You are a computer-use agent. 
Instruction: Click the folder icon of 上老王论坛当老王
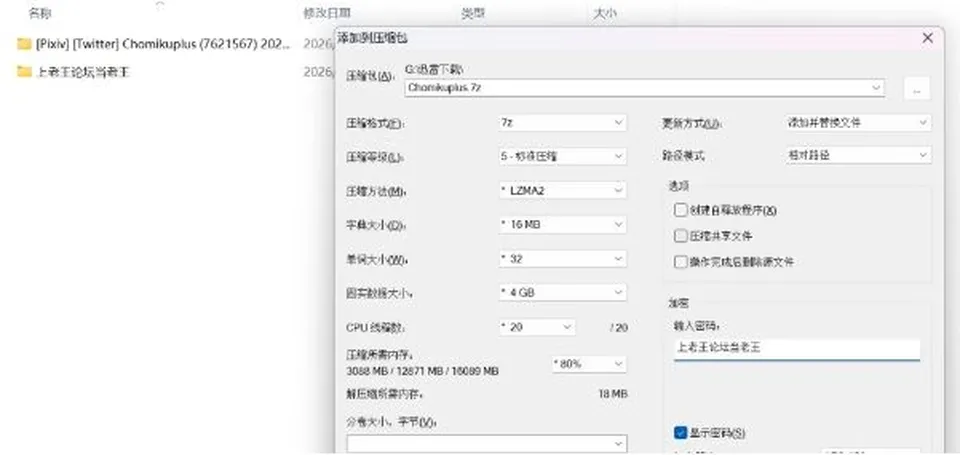(24, 72)
